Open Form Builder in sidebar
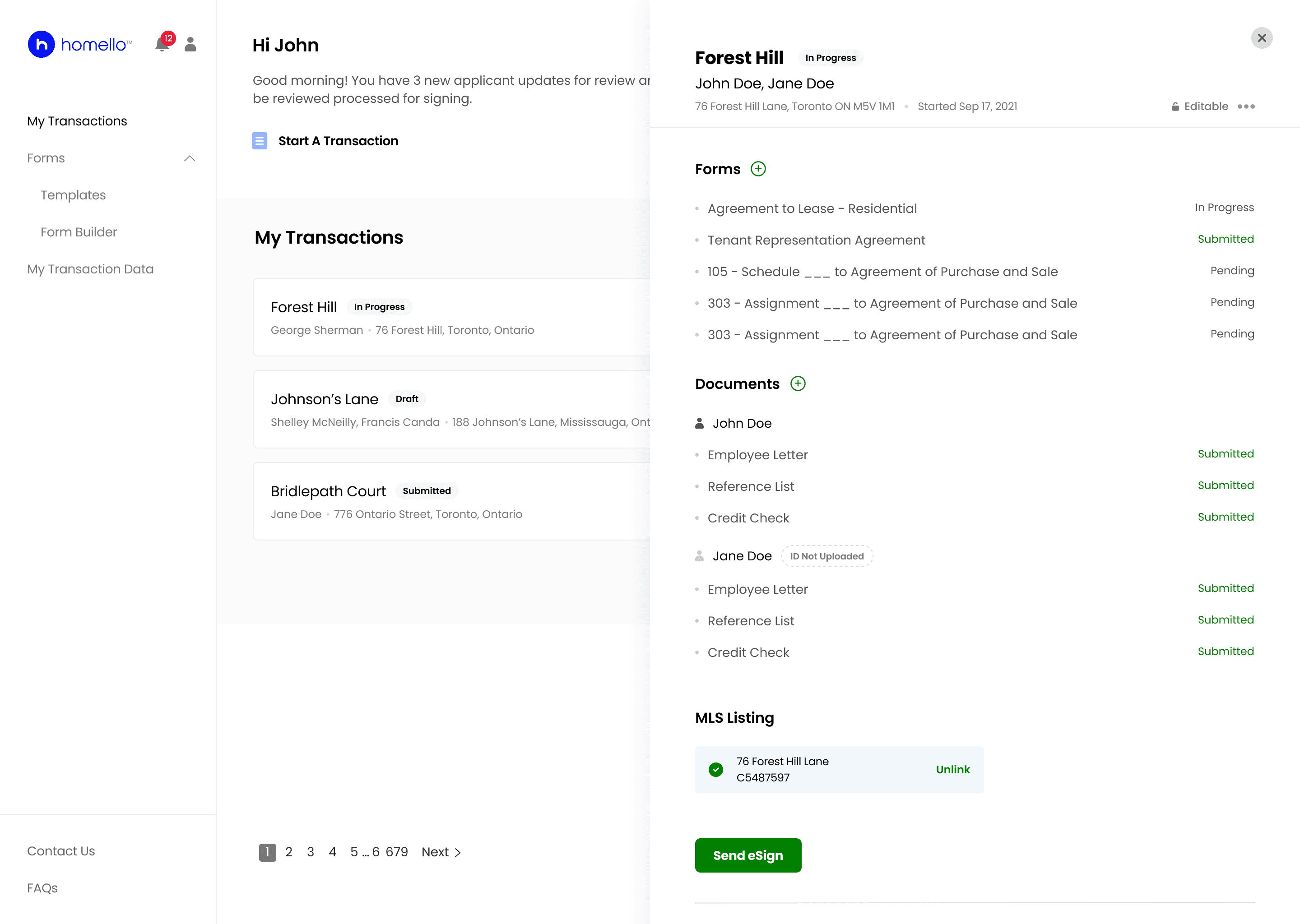 click(x=79, y=232)
